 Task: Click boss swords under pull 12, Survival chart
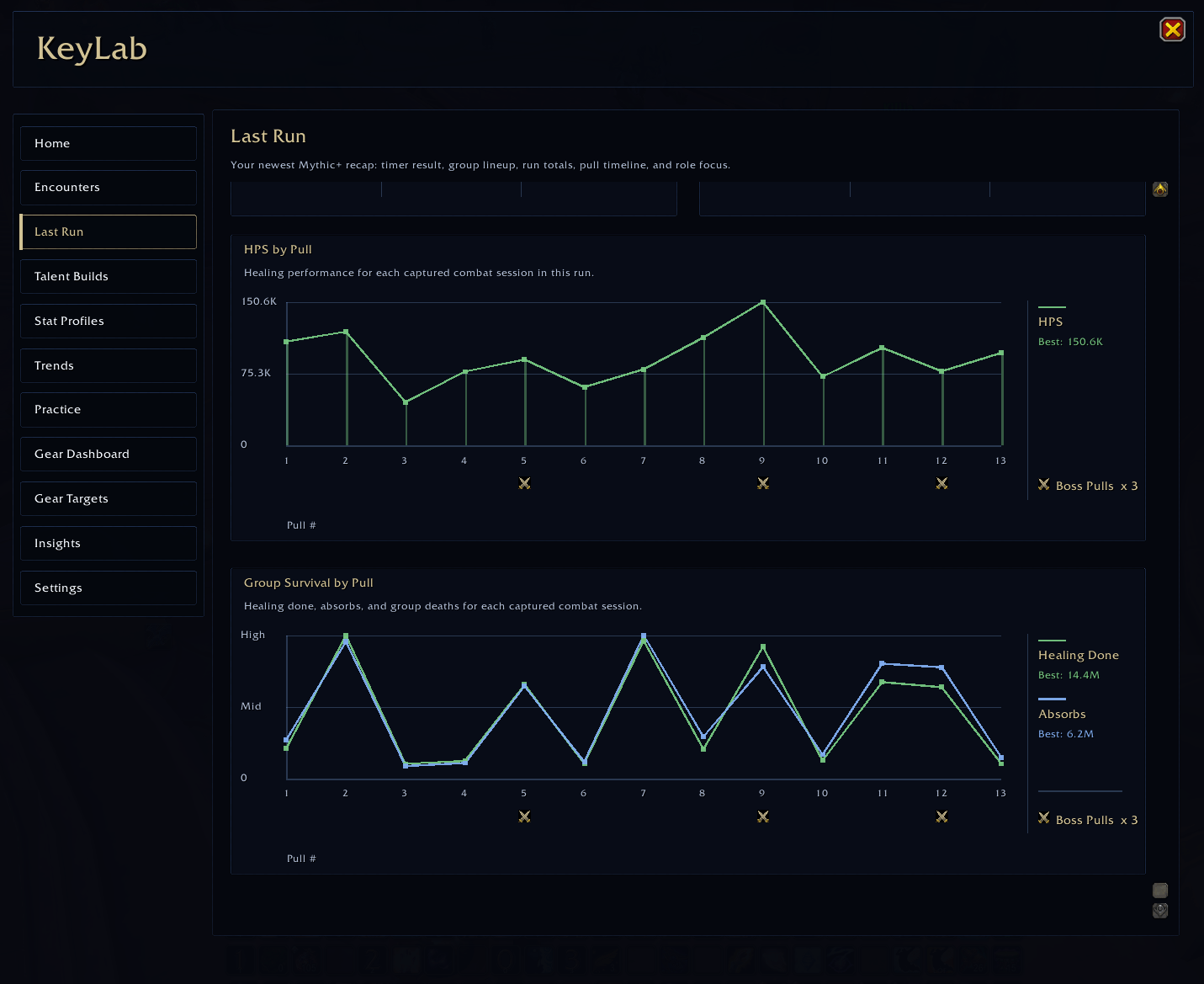point(941,816)
